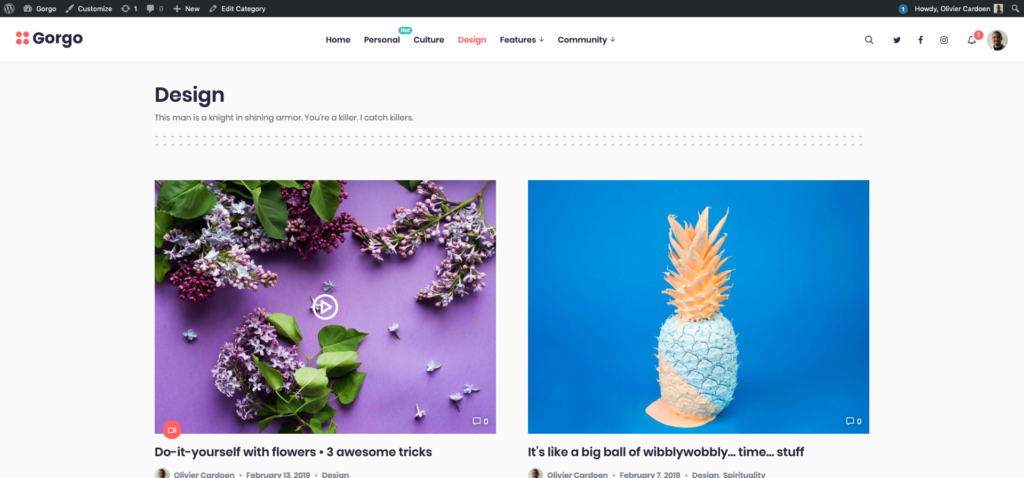1024x478 pixels.
Task: Open the Facebook social icon
Action: (920, 40)
